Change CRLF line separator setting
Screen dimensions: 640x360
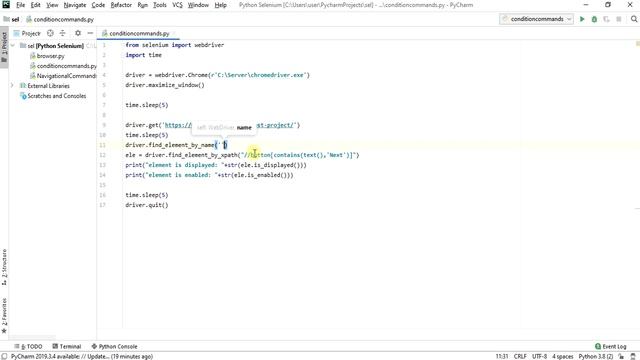[x=520, y=356]
